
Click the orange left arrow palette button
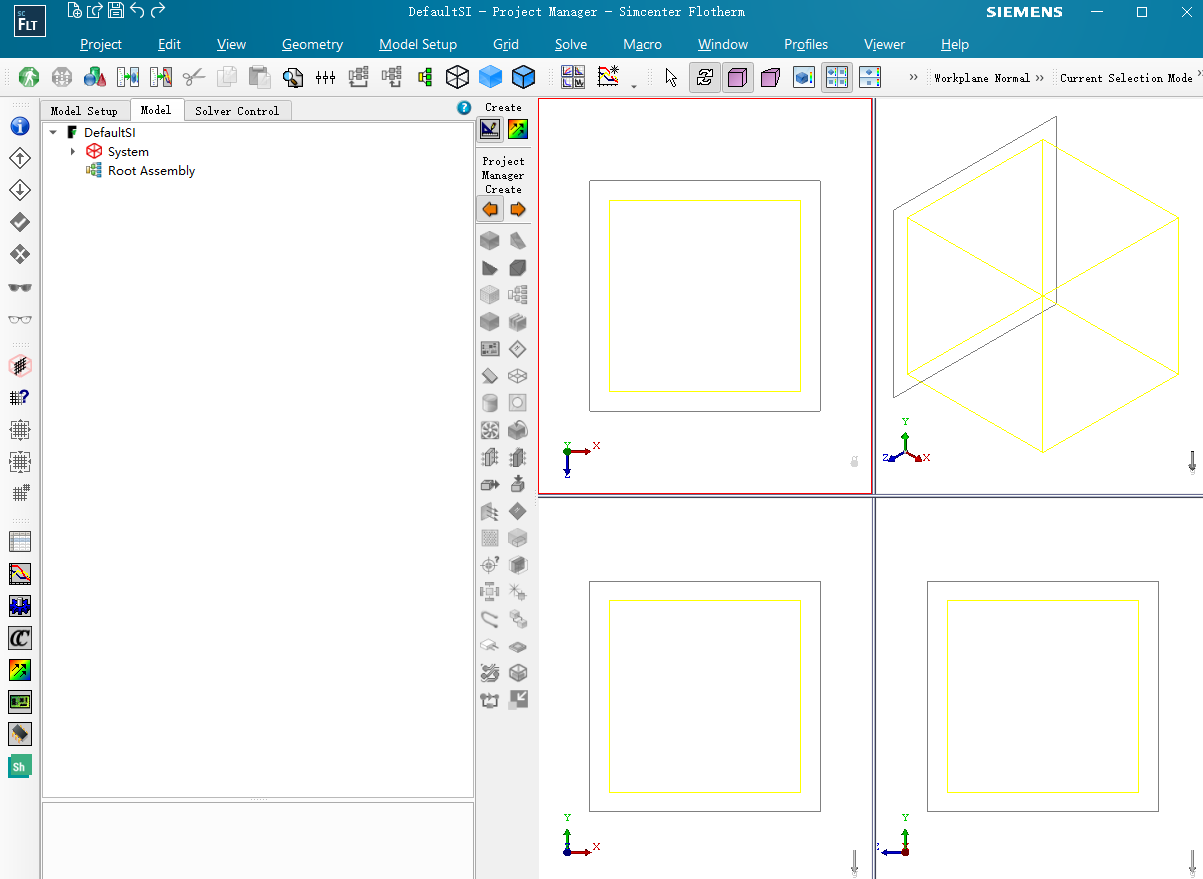(490, 209)
